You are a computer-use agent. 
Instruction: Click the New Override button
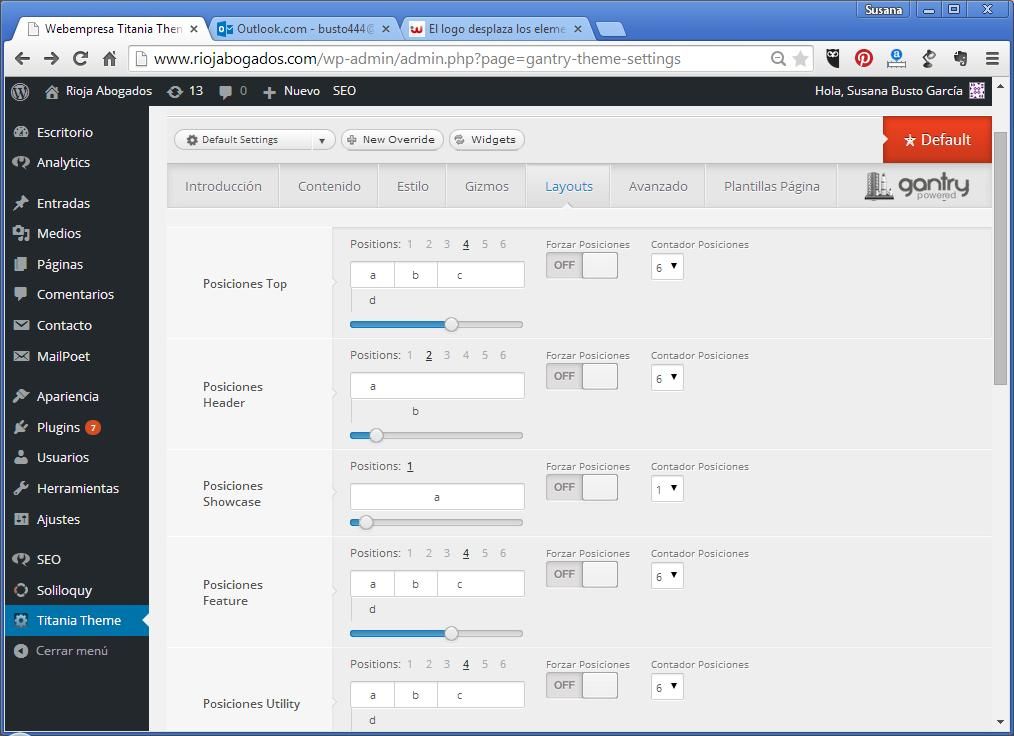(x=392, y=140)
